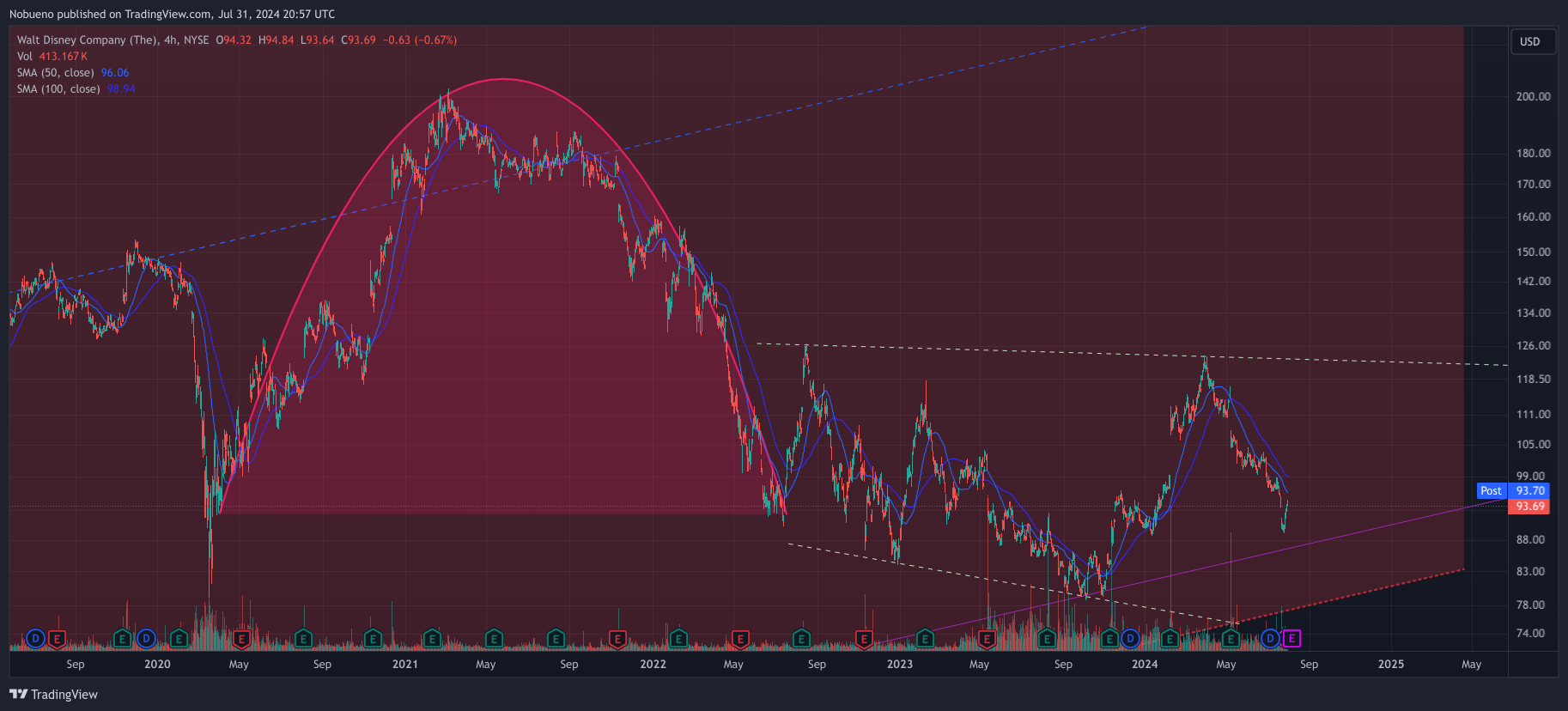Click the 142.00 price axis label

point(1534,281)
